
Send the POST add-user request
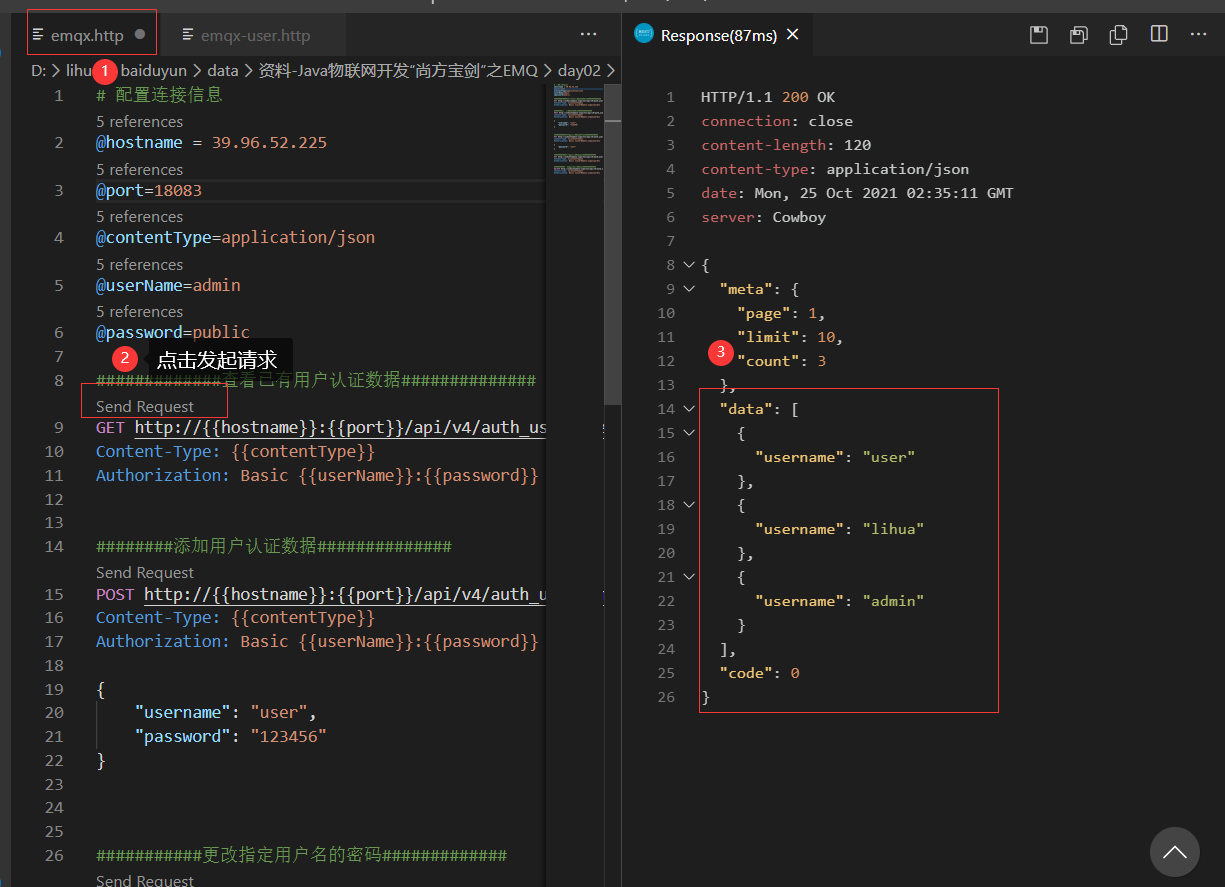(x=145, y=572)
